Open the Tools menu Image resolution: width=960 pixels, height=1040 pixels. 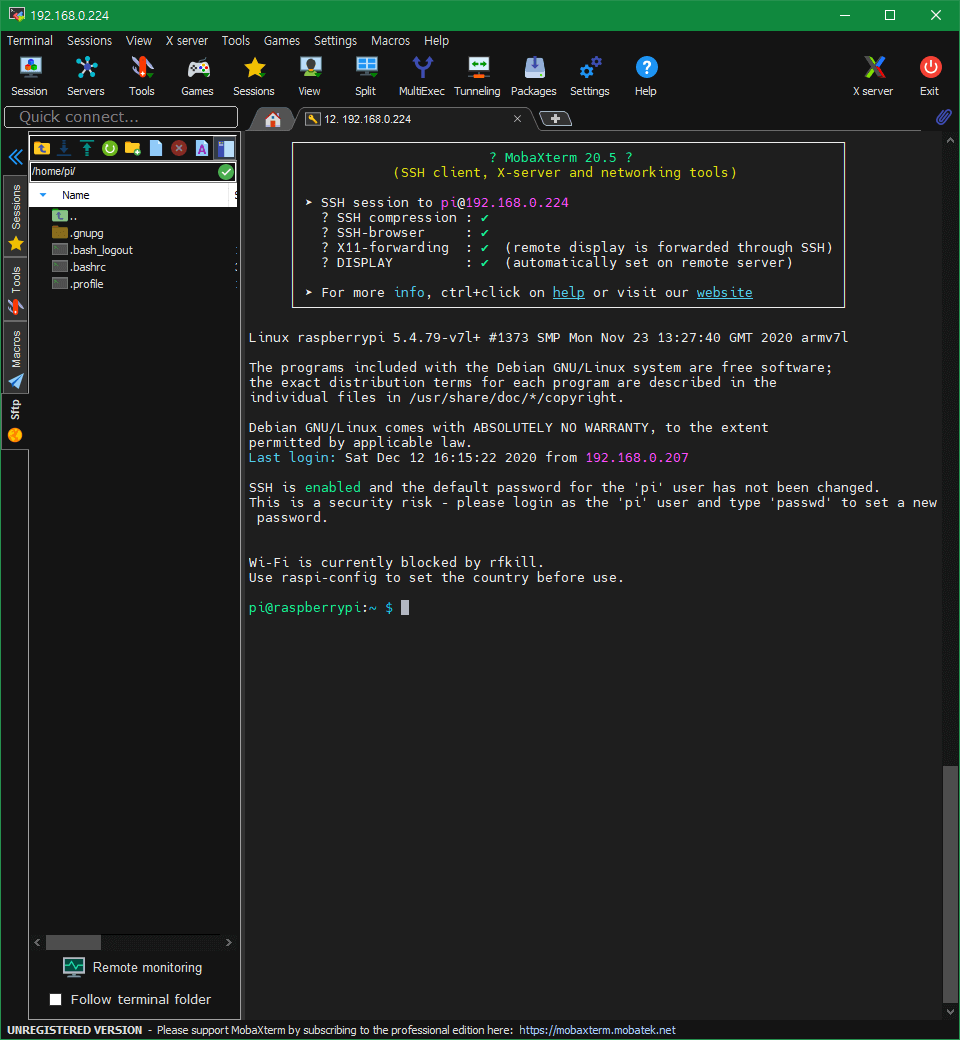click(x=236, y=40)
